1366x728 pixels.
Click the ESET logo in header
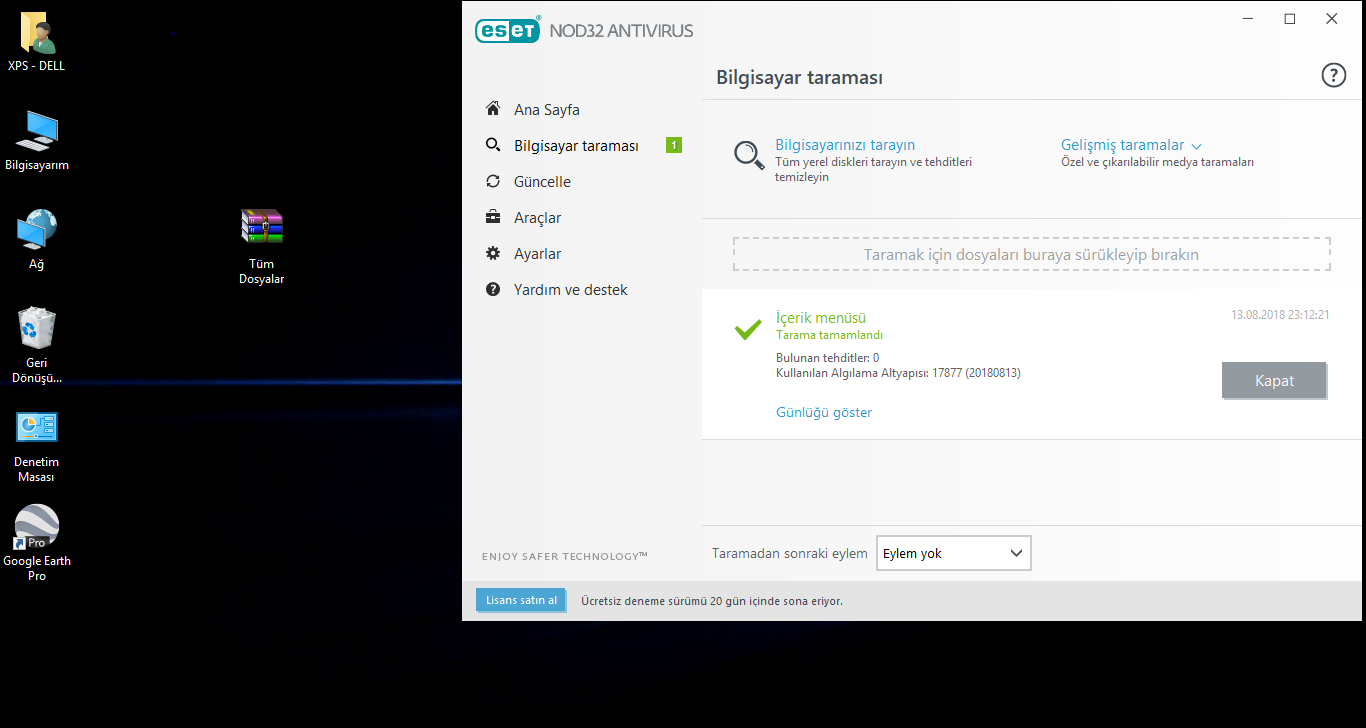click(508, 31)
